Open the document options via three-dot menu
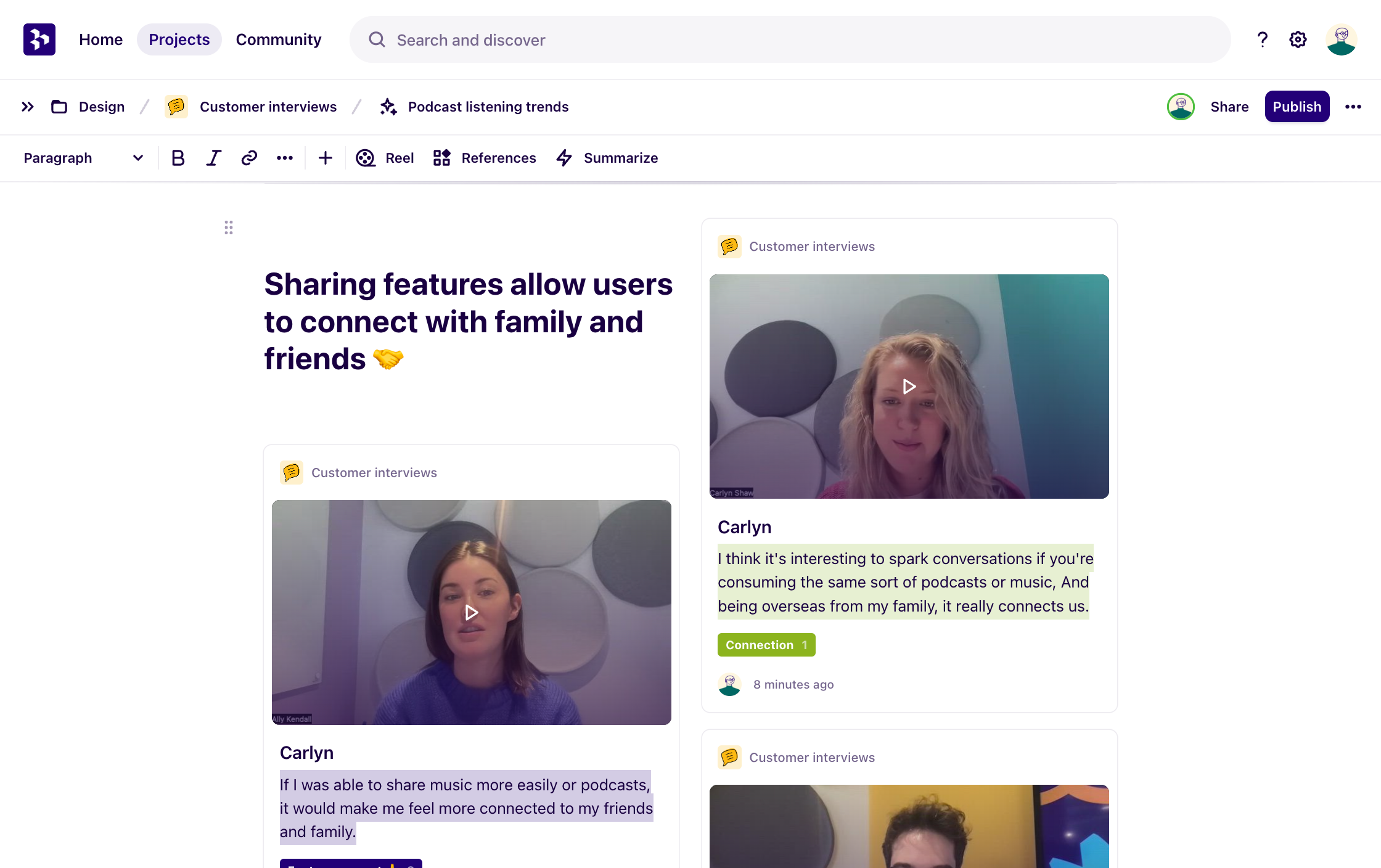Screen dimensions: 1381x868 pyautogui.click(x=1353, y=106)
